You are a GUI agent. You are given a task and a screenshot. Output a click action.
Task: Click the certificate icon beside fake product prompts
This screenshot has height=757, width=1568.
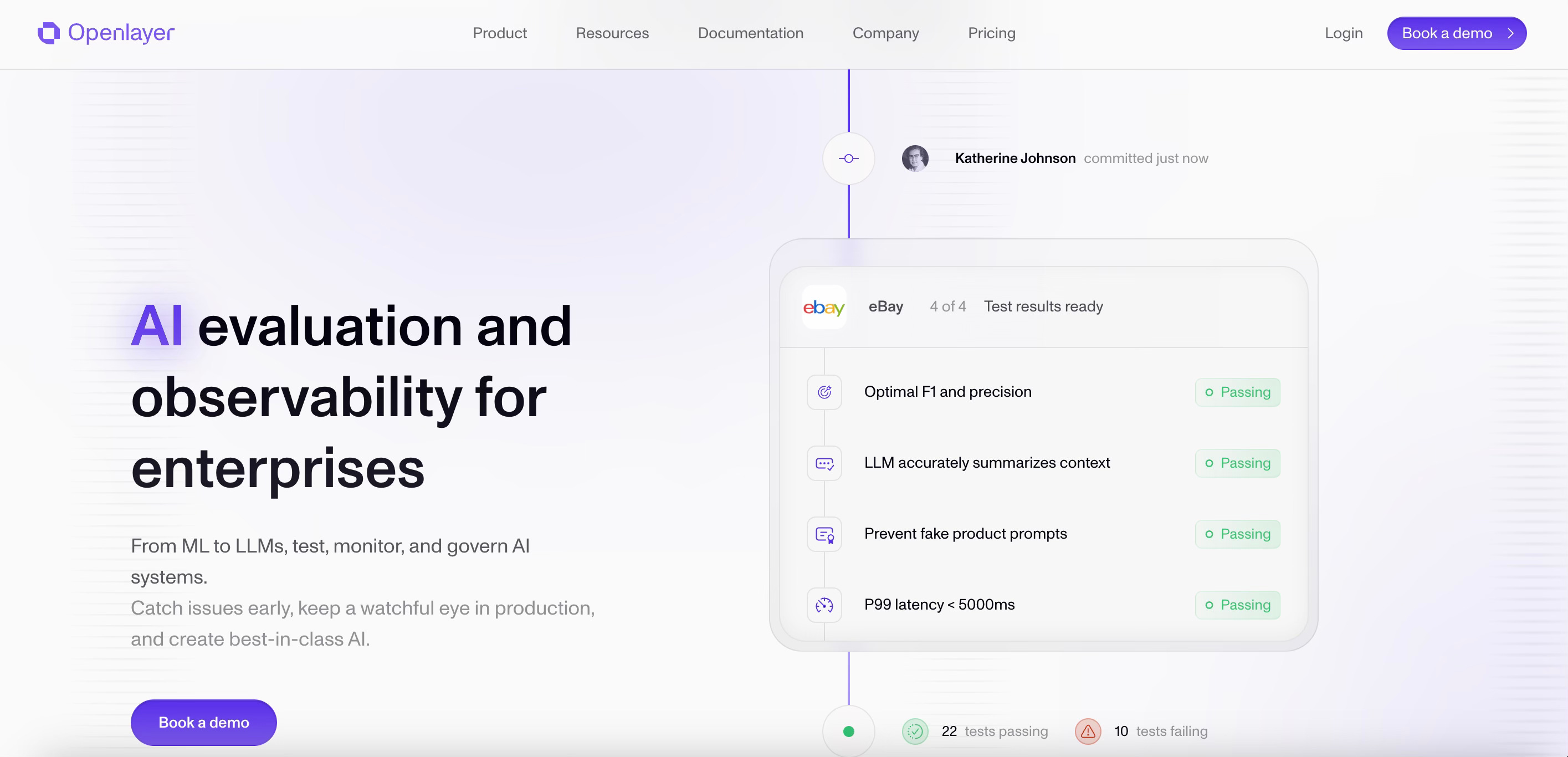824,534
